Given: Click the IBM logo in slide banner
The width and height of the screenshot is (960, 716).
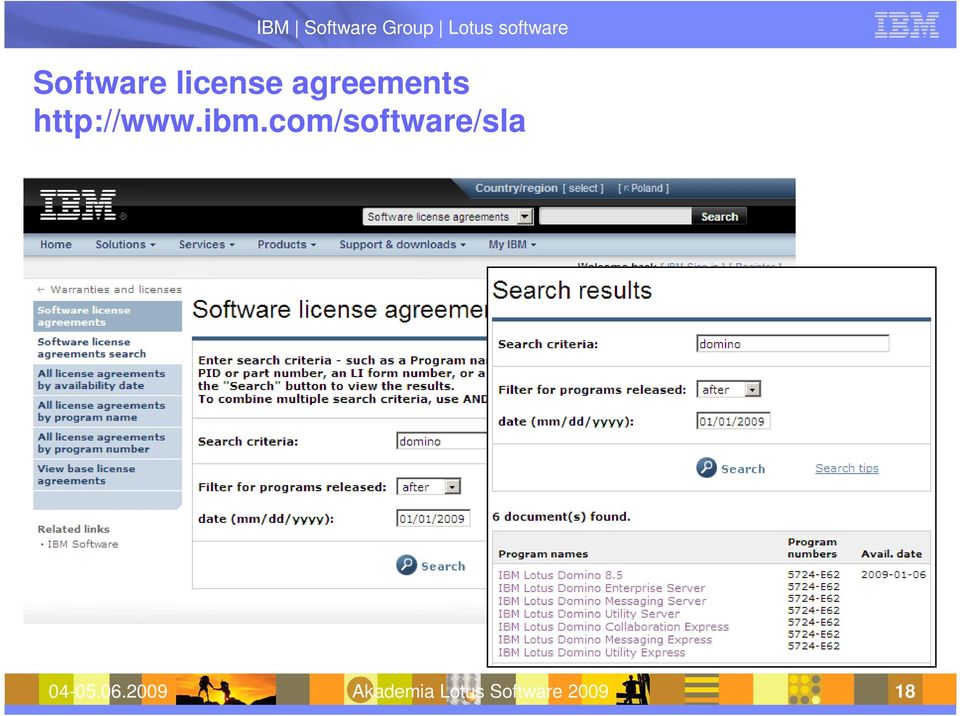Looking at the screenshot, I should (907, 25).
